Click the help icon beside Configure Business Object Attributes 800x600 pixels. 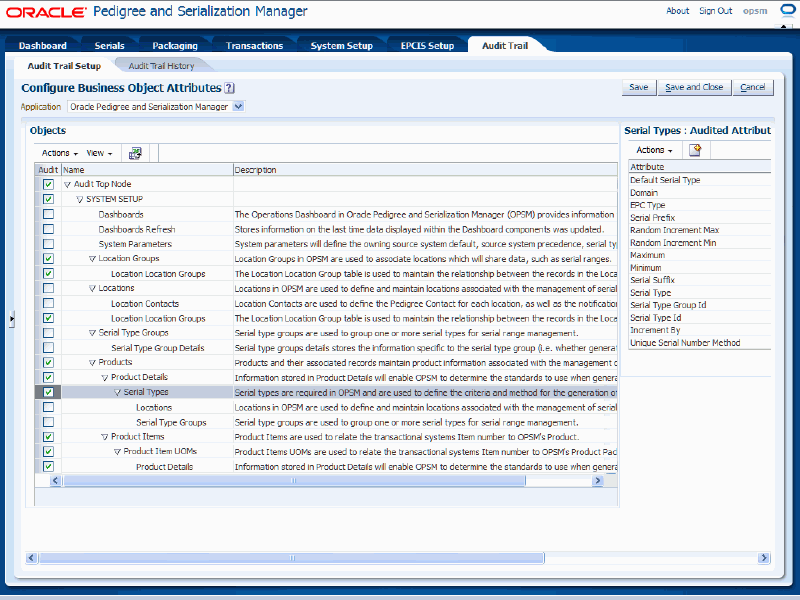(230, 88)
